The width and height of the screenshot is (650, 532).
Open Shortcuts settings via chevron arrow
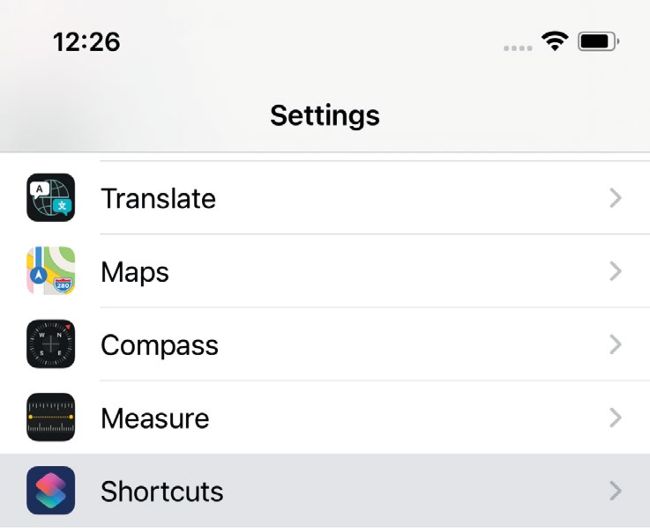click(616, 491)
